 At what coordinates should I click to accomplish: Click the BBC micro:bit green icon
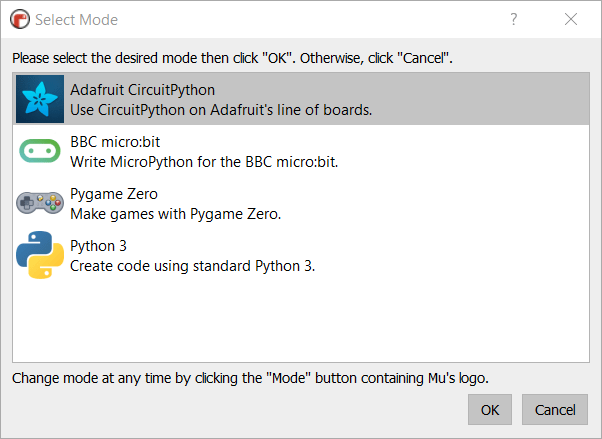(40, 151)
